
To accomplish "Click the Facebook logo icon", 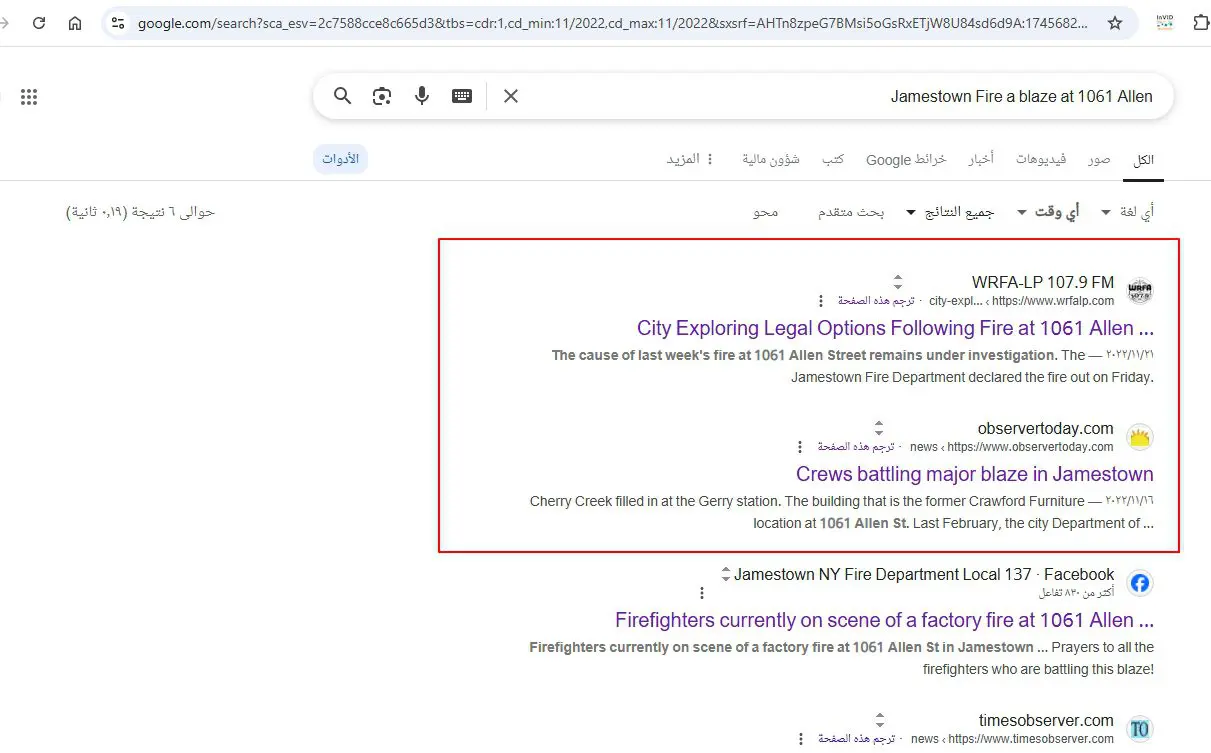I will point(1140,583).
